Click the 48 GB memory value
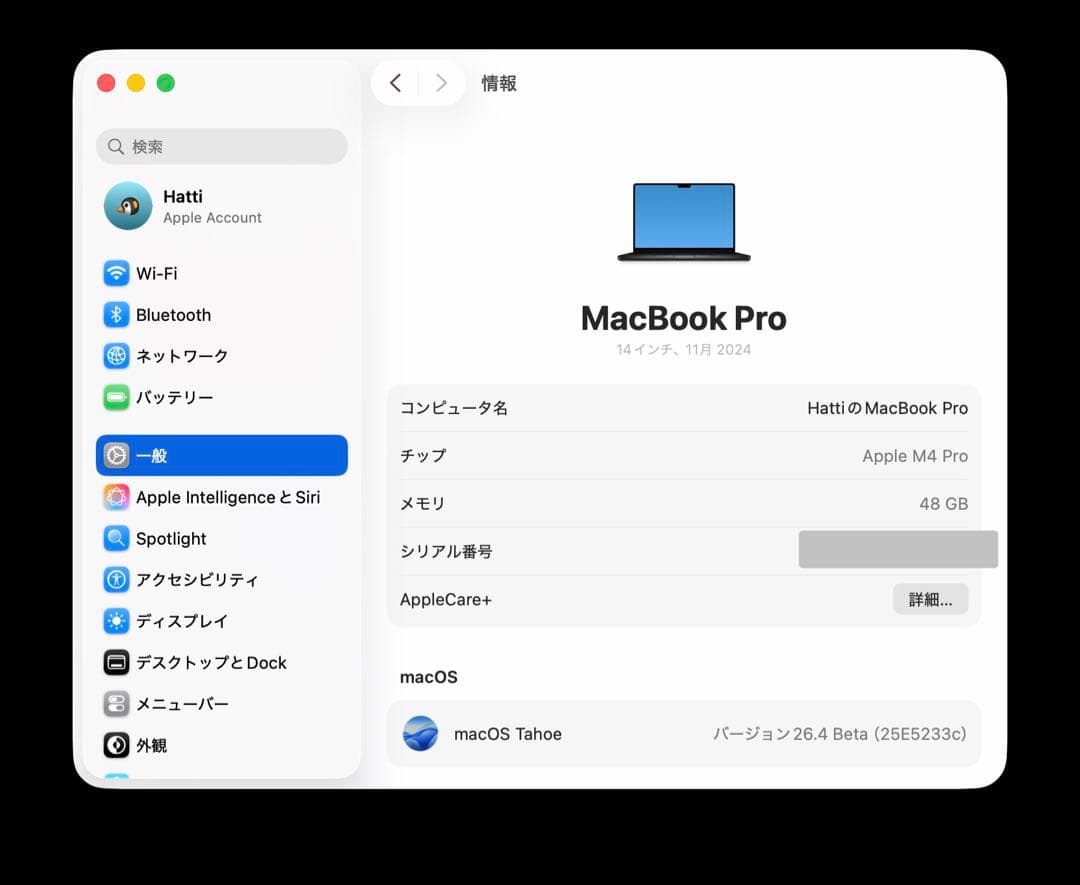Image resolution: width=1080 pixels, height=885 pixels. [944, 503]
